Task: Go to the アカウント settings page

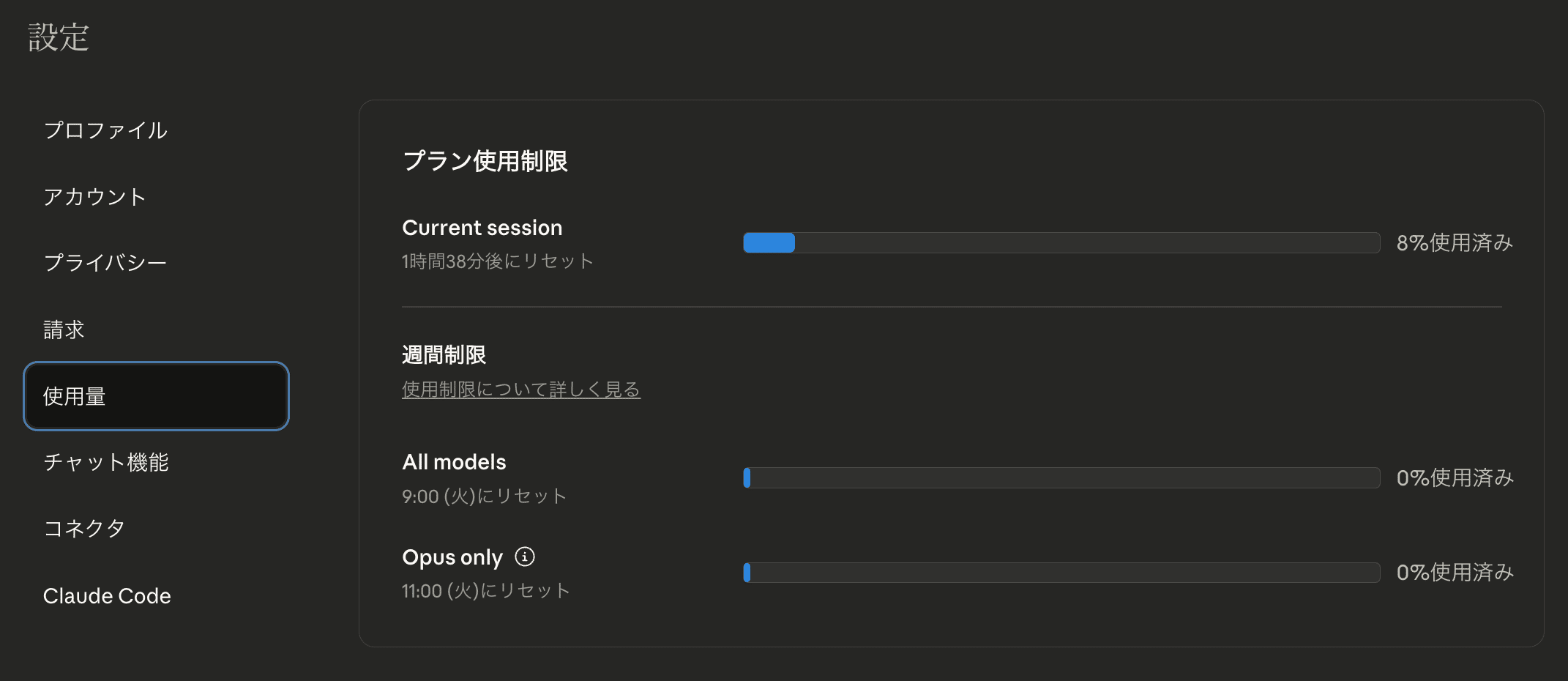Action: click(x=94, y=197)
